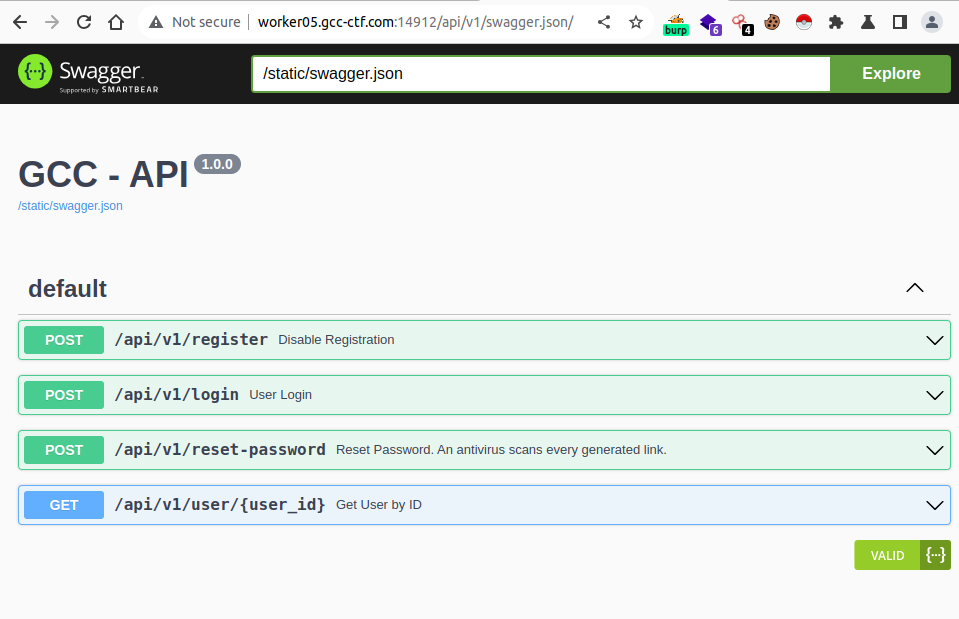959x619 pixels.
Task: Open the cookie editor extension
Action: tap(772, 22)
